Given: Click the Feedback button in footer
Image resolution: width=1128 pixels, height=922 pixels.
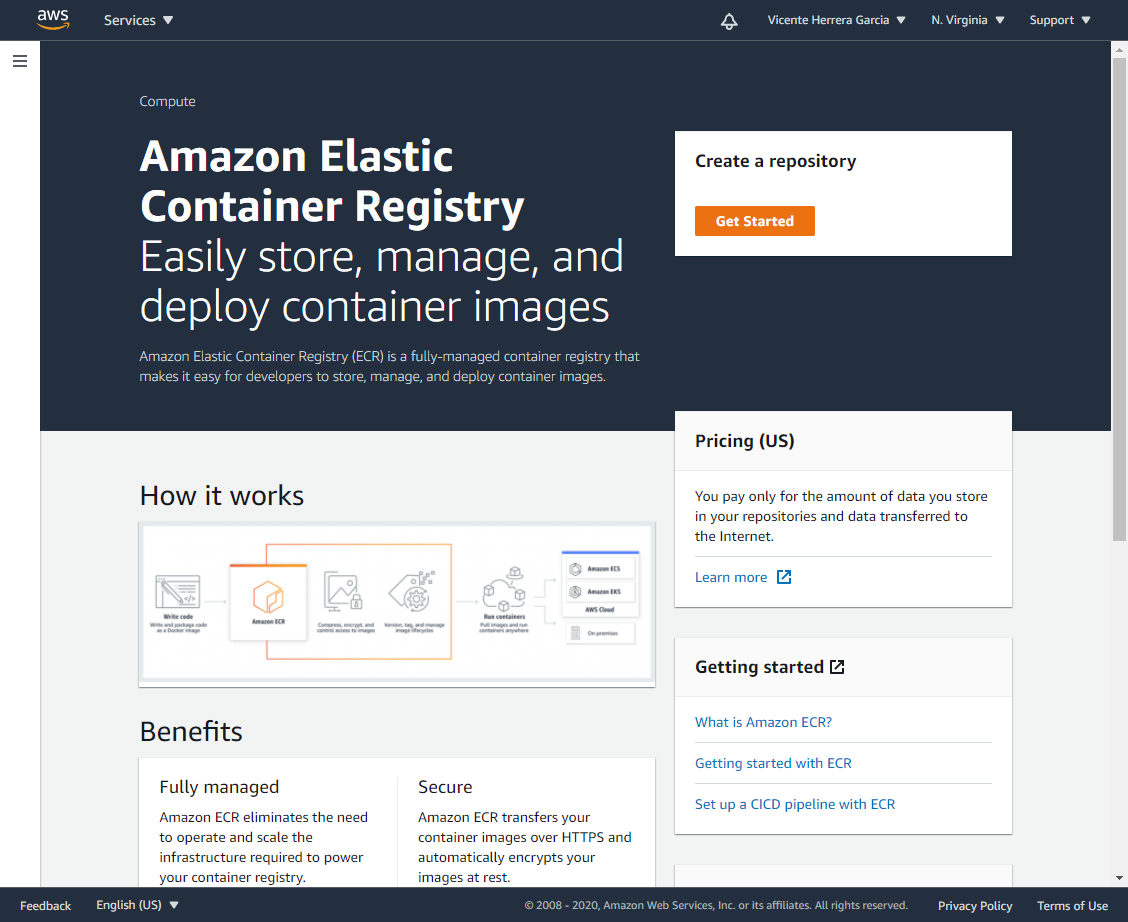Looking at the screenshot, I should coord(45,905).
